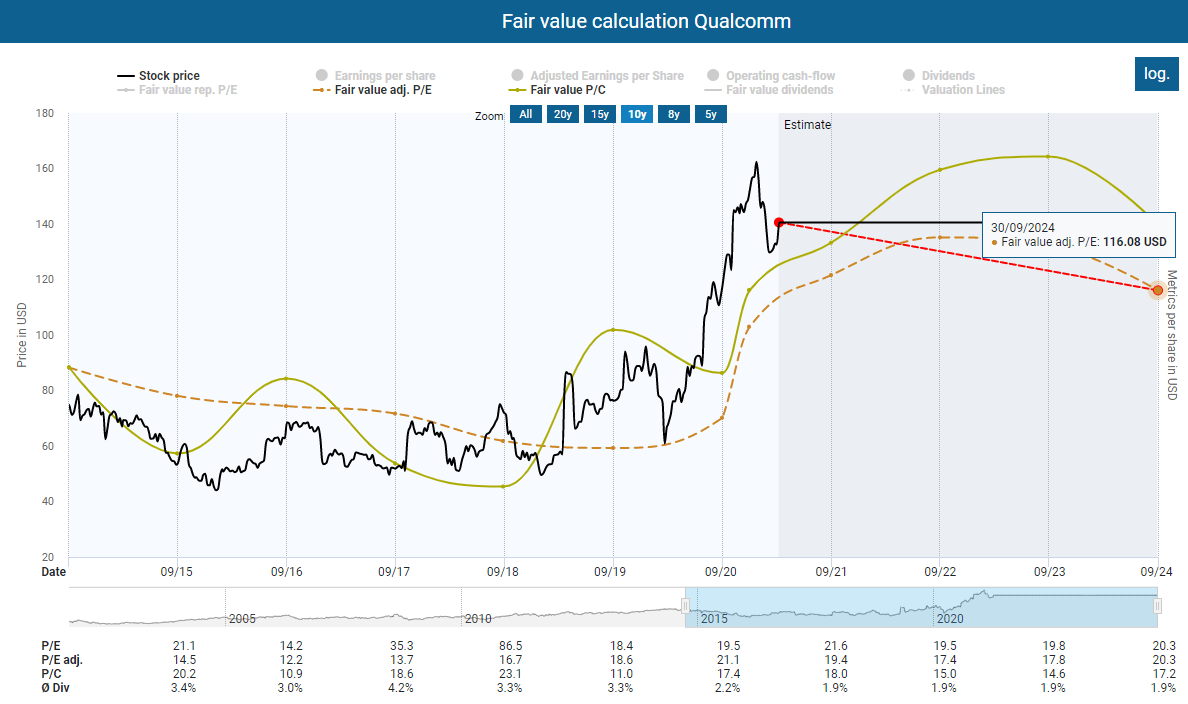The width and height of the screenshot is (1188, 704).
Task: Click the P/E adj. row label
Action: [x=62, y=660]
